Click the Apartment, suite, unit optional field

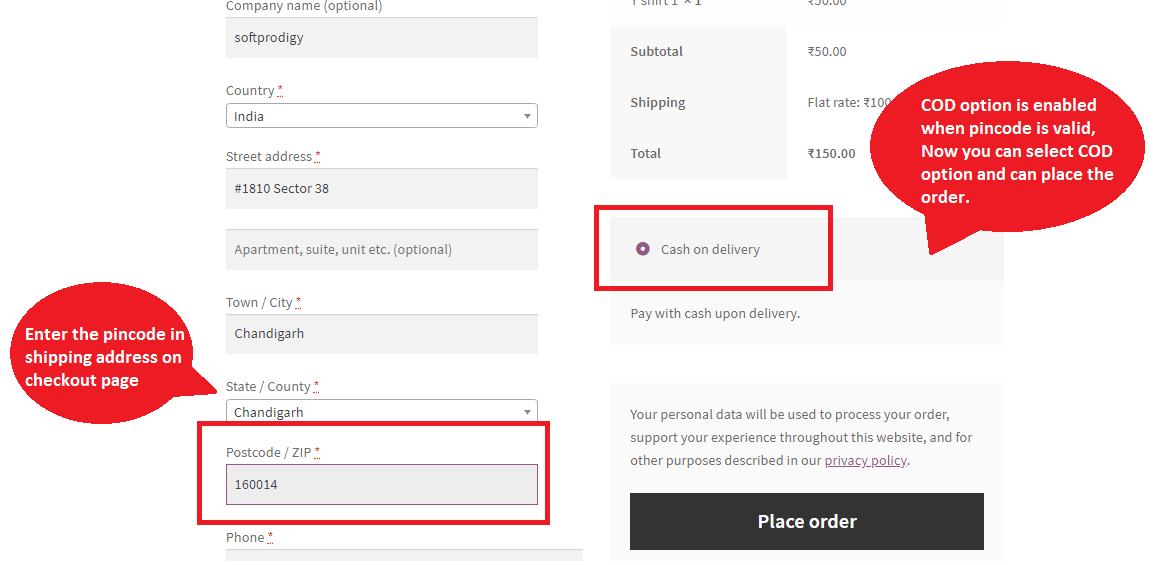click(381, 250)
